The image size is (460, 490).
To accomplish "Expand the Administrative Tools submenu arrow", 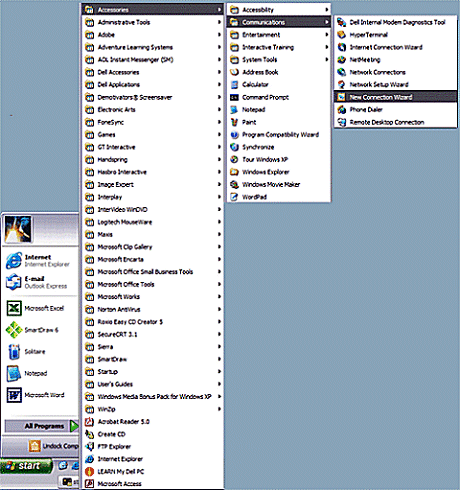I will (x=219, y=22).
